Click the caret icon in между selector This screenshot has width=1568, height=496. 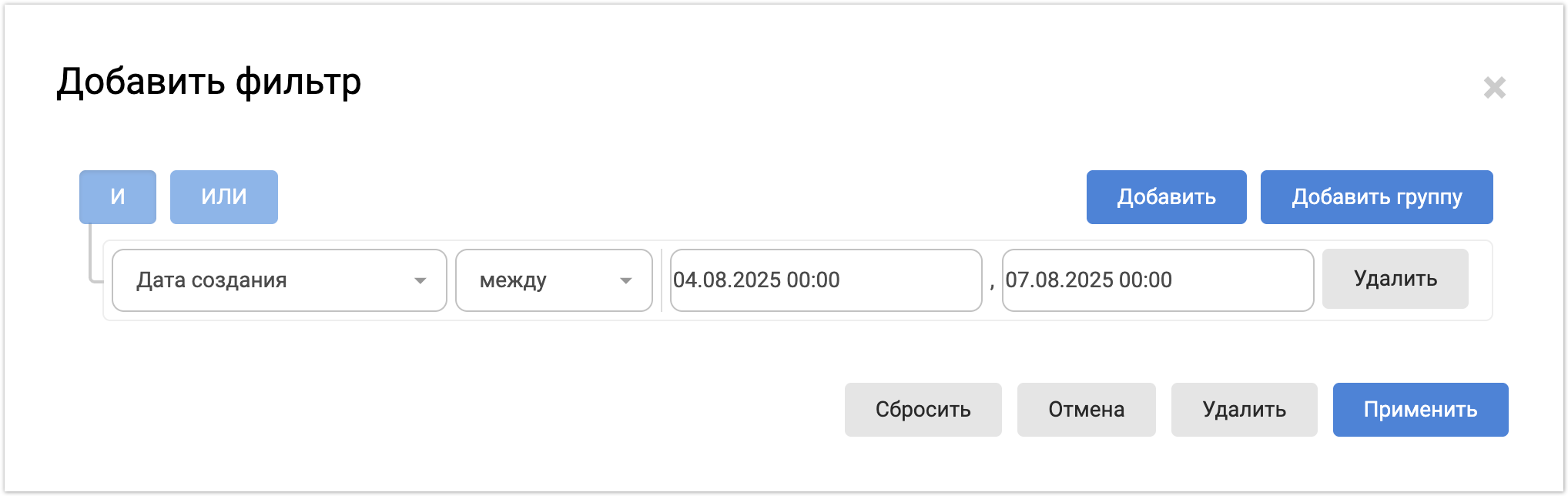626,280
